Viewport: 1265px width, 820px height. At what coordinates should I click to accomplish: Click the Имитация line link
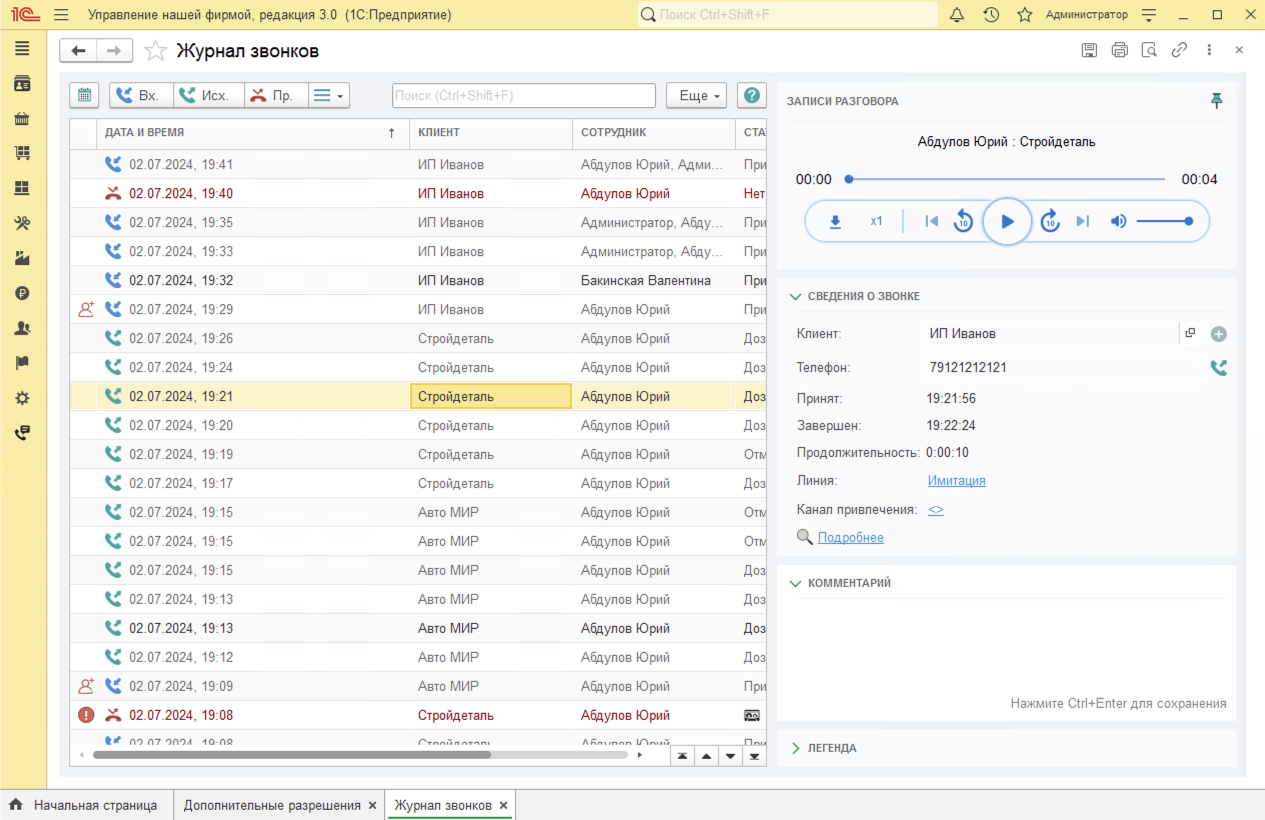[956, 481]
